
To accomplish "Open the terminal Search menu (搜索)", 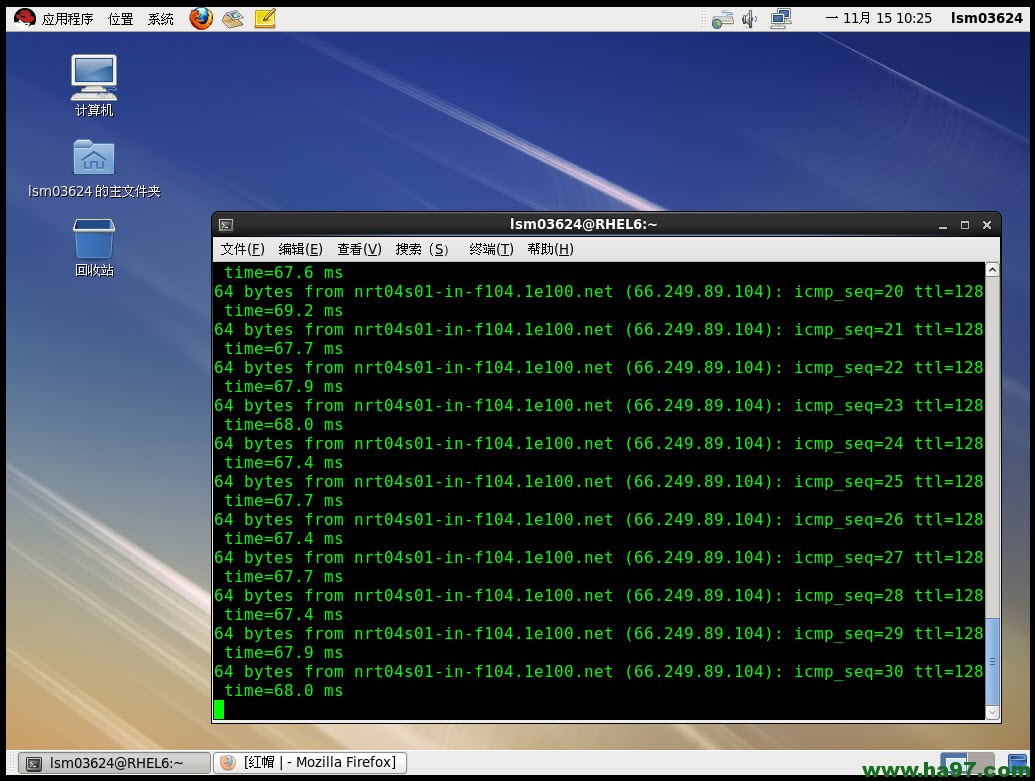I will [x=422, y=249].
